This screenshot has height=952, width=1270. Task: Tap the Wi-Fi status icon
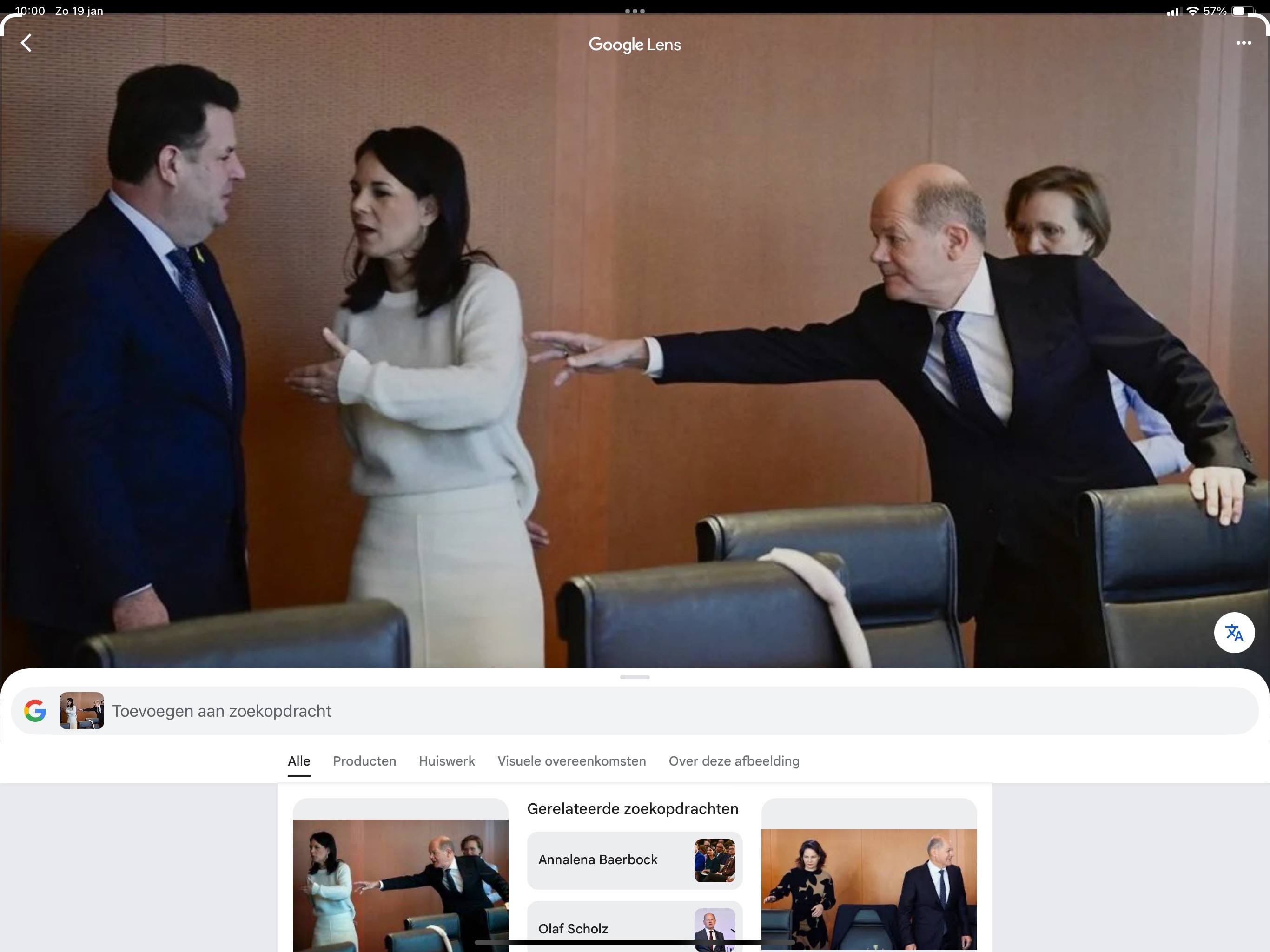[x=1192, y=11]
